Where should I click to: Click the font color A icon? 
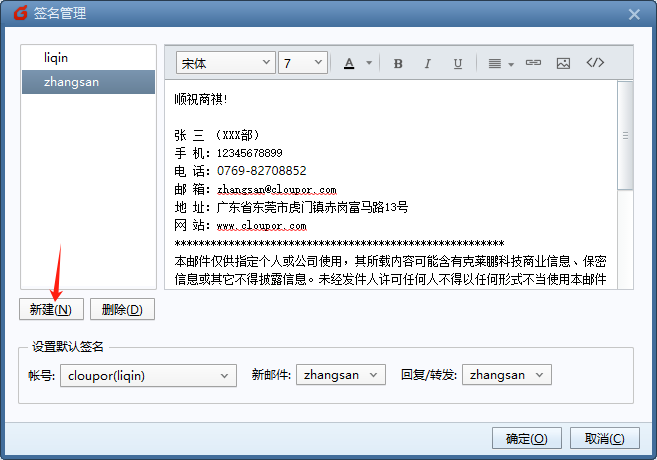pyautogui.click(x=349, y=63)
